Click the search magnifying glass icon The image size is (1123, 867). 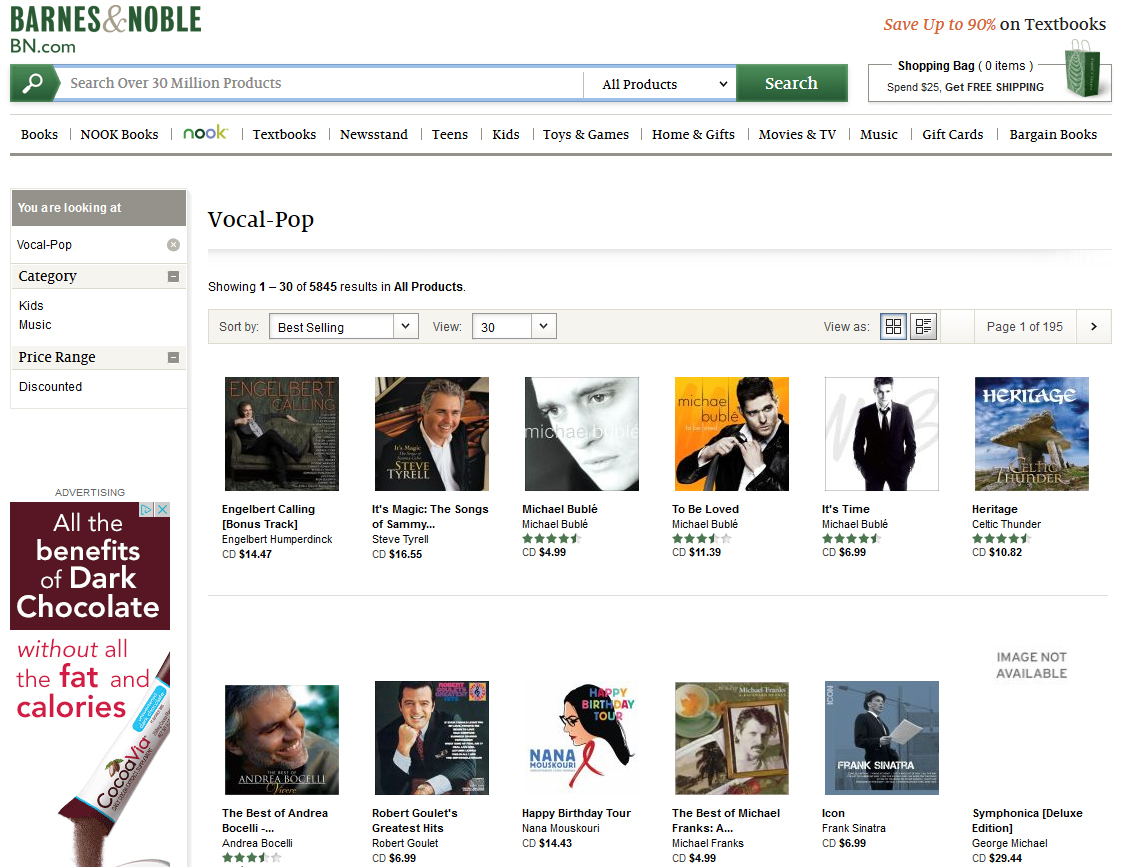coord(33,83)
